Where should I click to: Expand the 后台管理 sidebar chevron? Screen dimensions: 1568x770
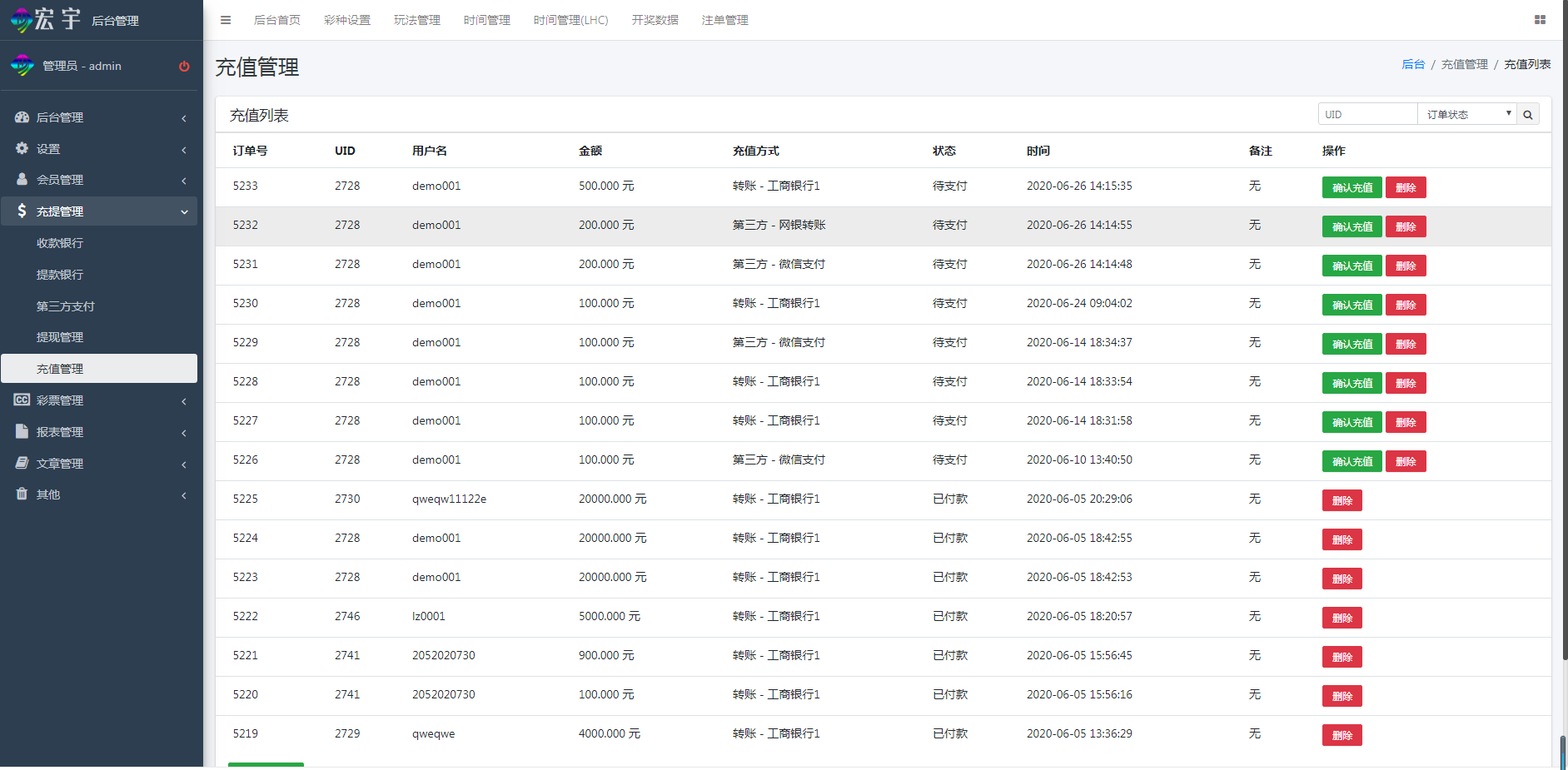pos(184,118)
